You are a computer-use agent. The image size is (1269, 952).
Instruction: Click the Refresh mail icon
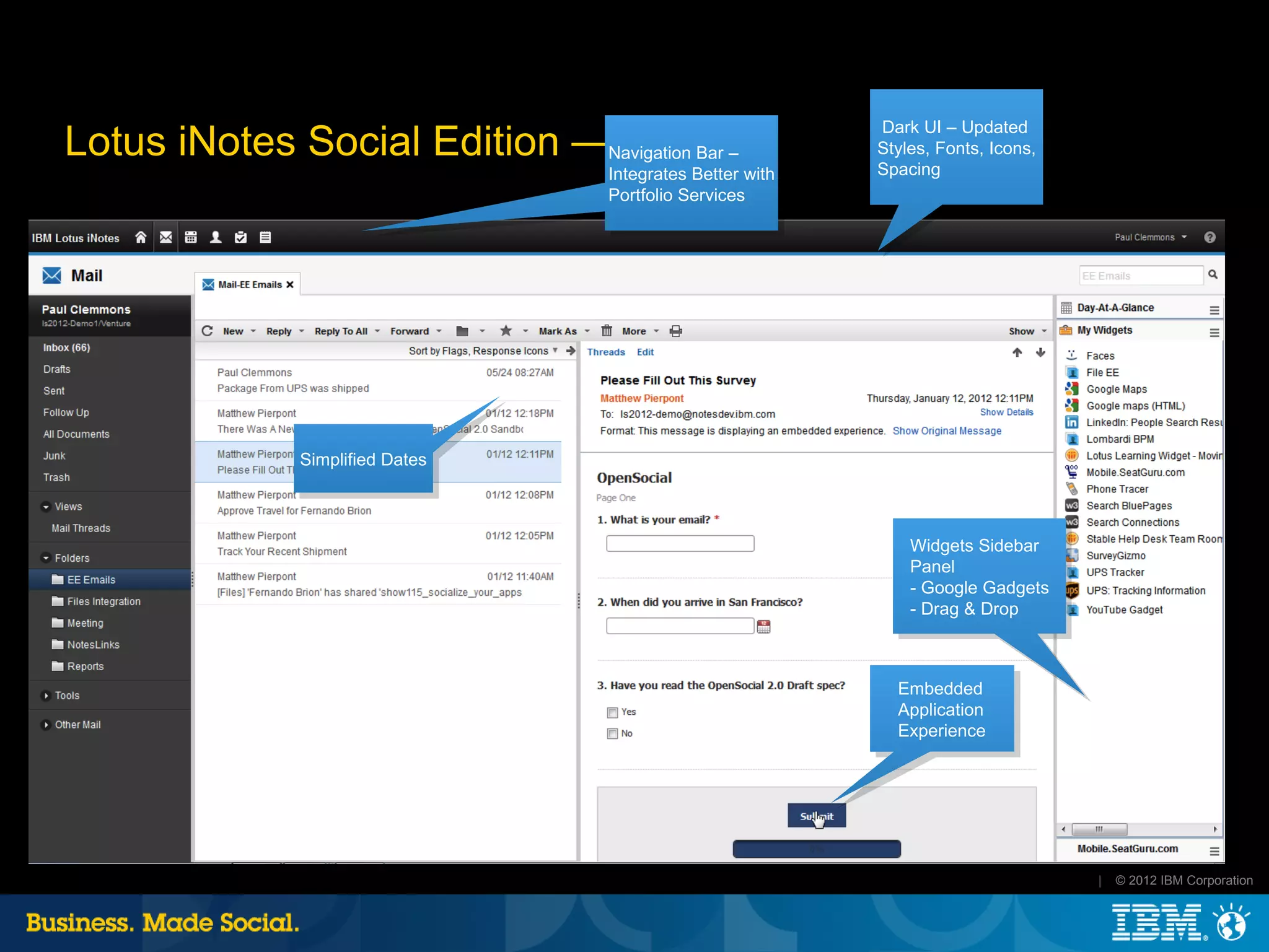point(208,331)
